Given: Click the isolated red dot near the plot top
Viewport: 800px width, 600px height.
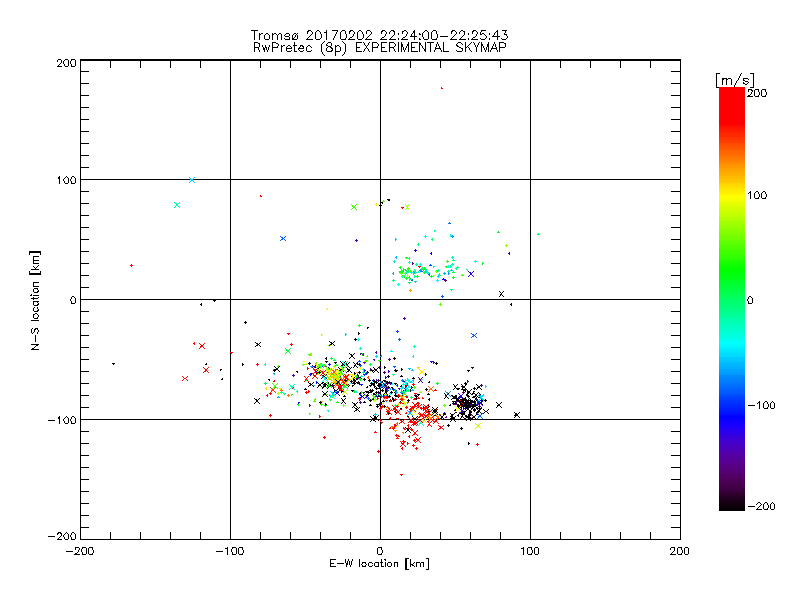Looking at the screenshot, I should [441, 88].
